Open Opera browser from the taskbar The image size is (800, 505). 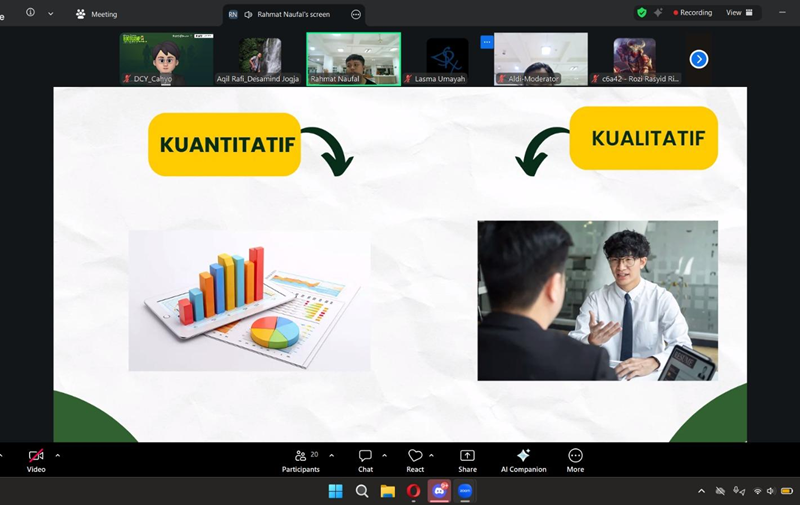pyautogui.click(x=413, y=491)
